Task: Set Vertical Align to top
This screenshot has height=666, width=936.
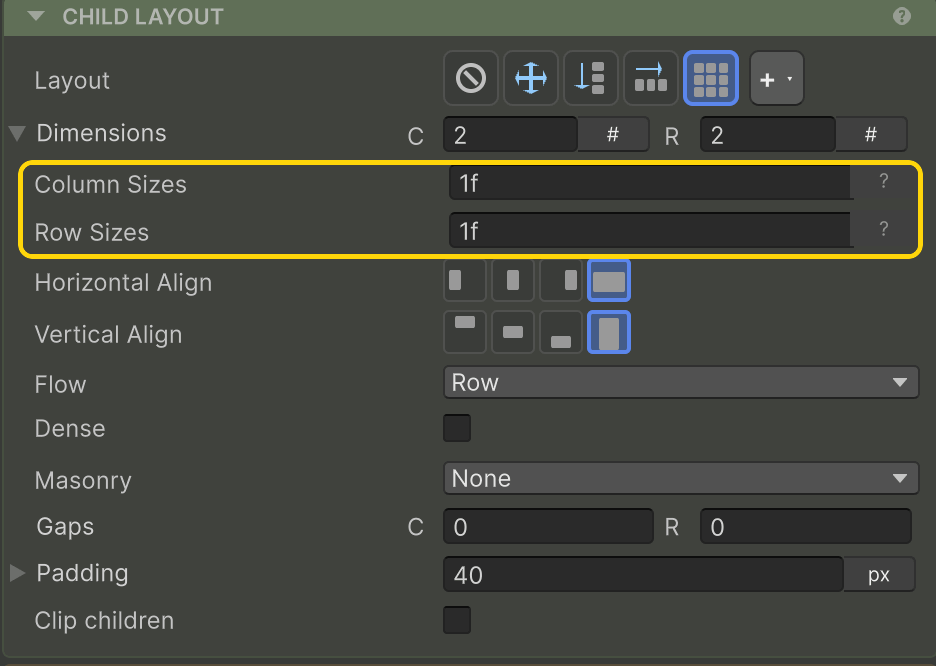Action: [465, 332]
